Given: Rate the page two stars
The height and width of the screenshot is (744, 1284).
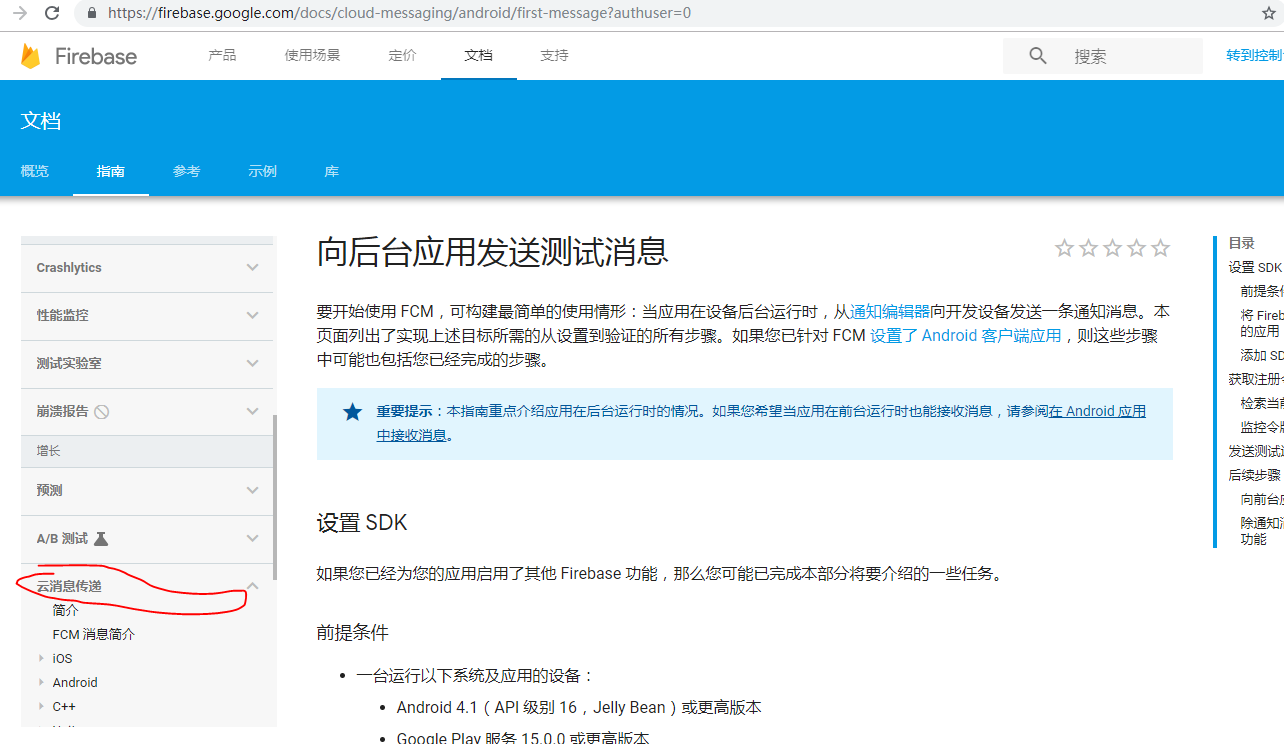Looking at the screenshot, I should 1088,248.
